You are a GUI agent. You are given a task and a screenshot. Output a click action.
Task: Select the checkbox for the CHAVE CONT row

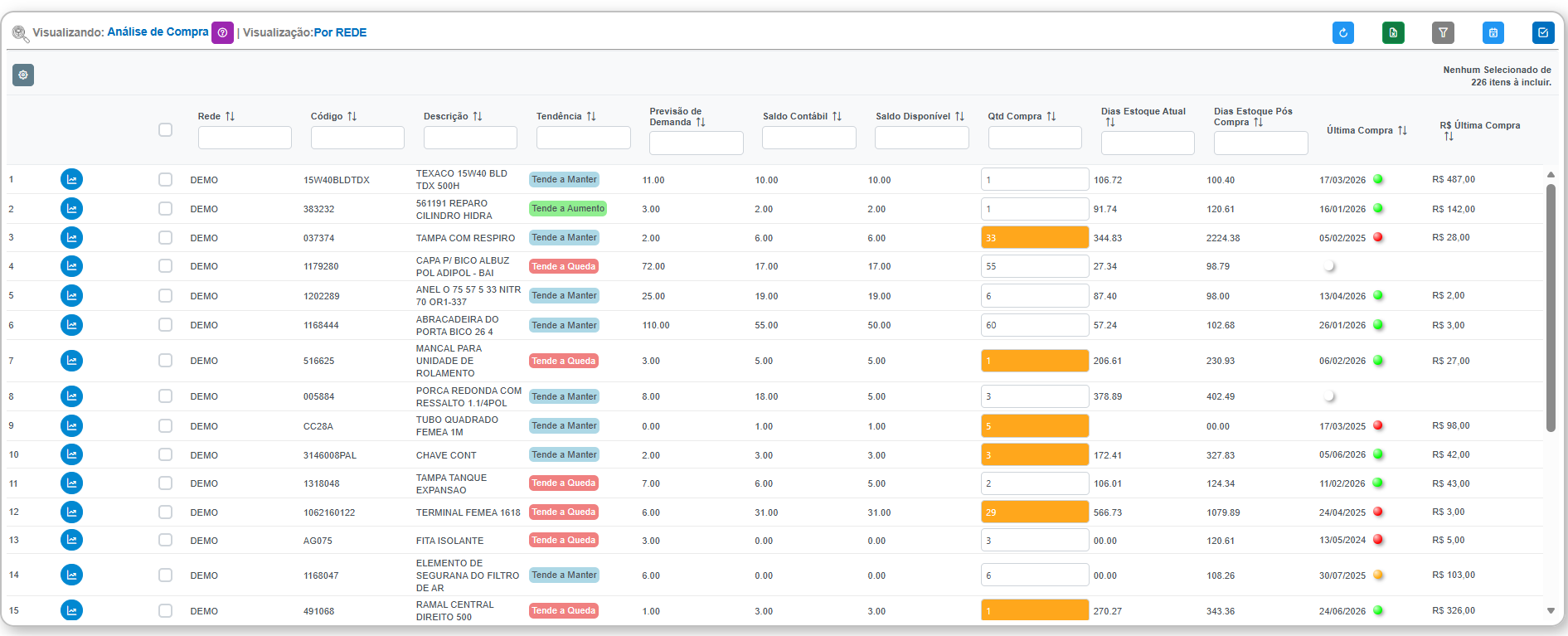pos(166,455)
